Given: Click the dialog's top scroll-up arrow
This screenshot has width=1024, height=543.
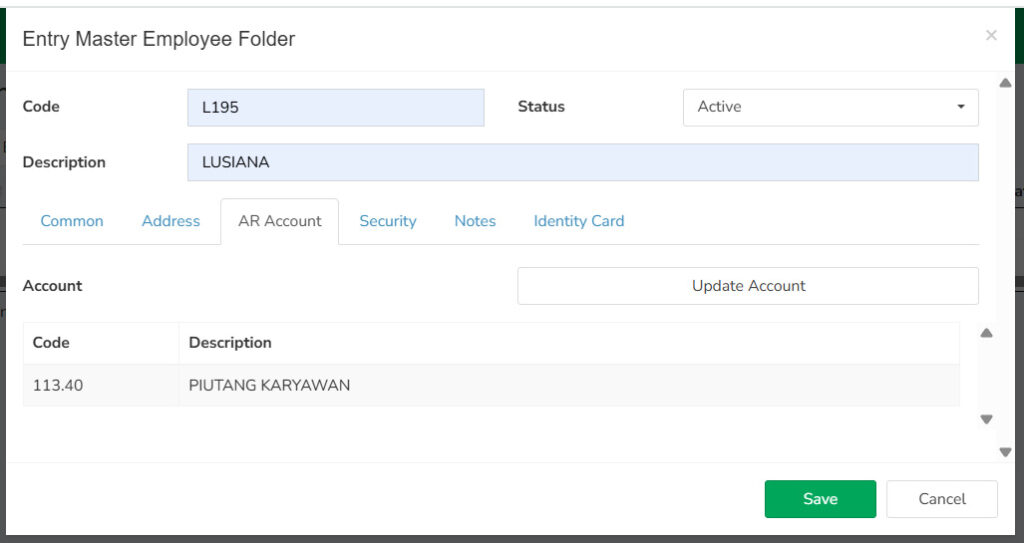Looking at the screenshot, I should click(1005, 83).
